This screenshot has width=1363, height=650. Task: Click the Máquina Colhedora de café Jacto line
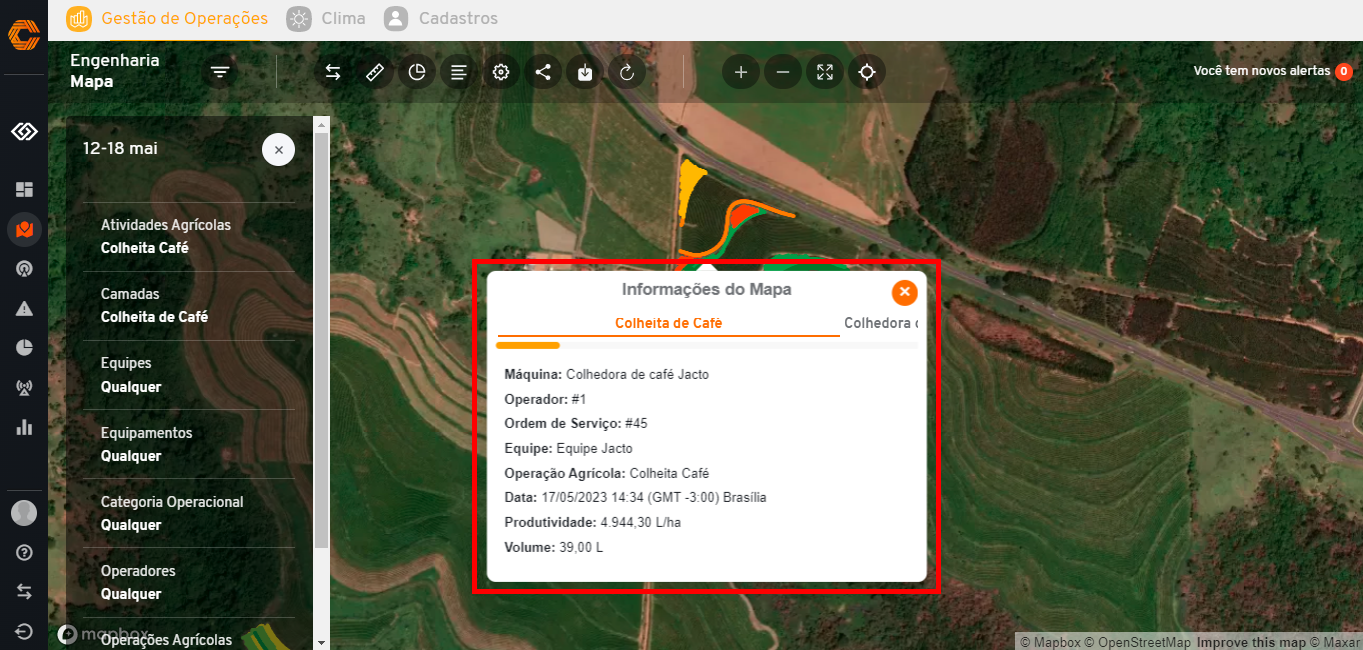click(607, 374)
